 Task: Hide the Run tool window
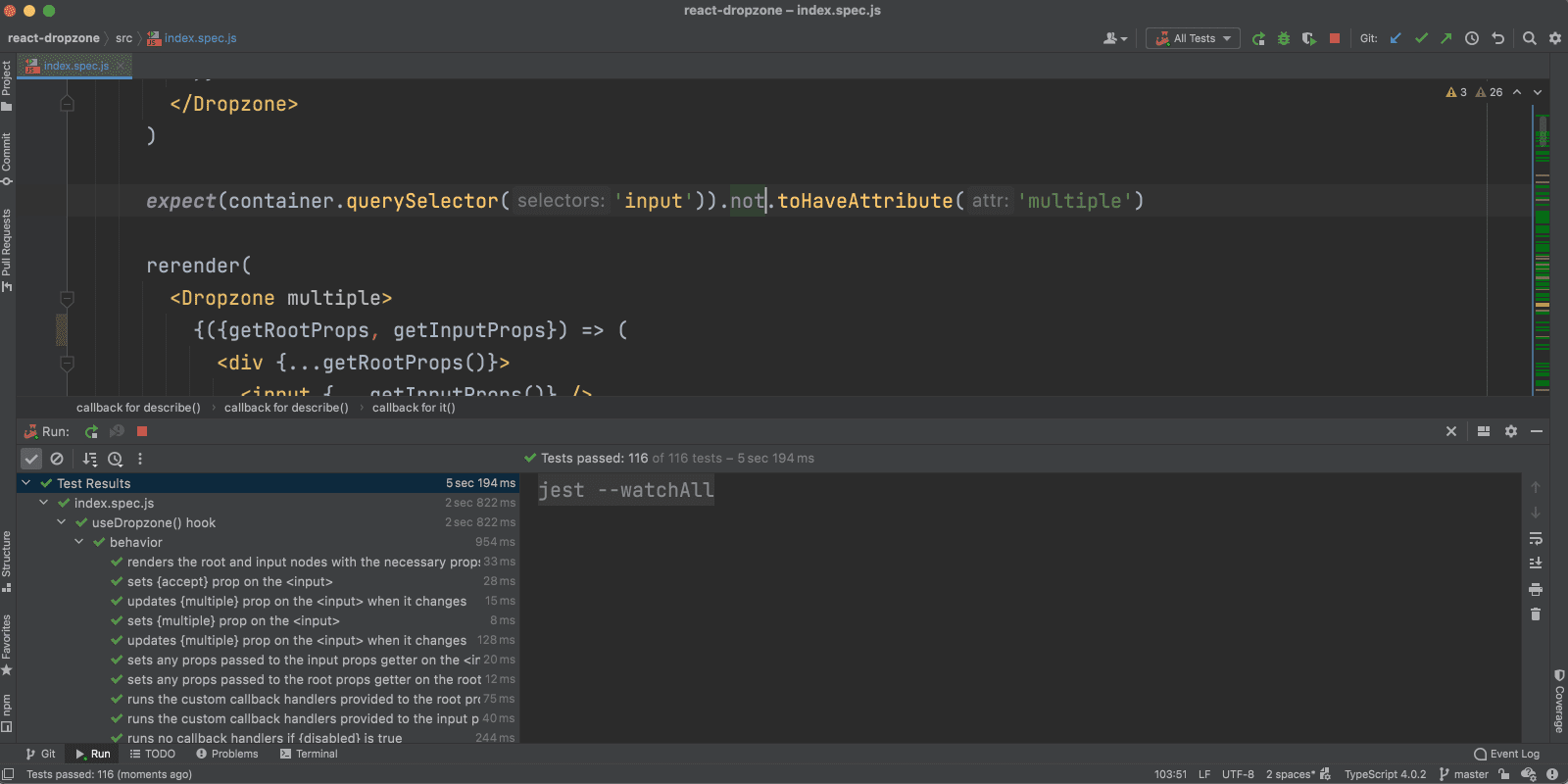[x=1537, y=431]
